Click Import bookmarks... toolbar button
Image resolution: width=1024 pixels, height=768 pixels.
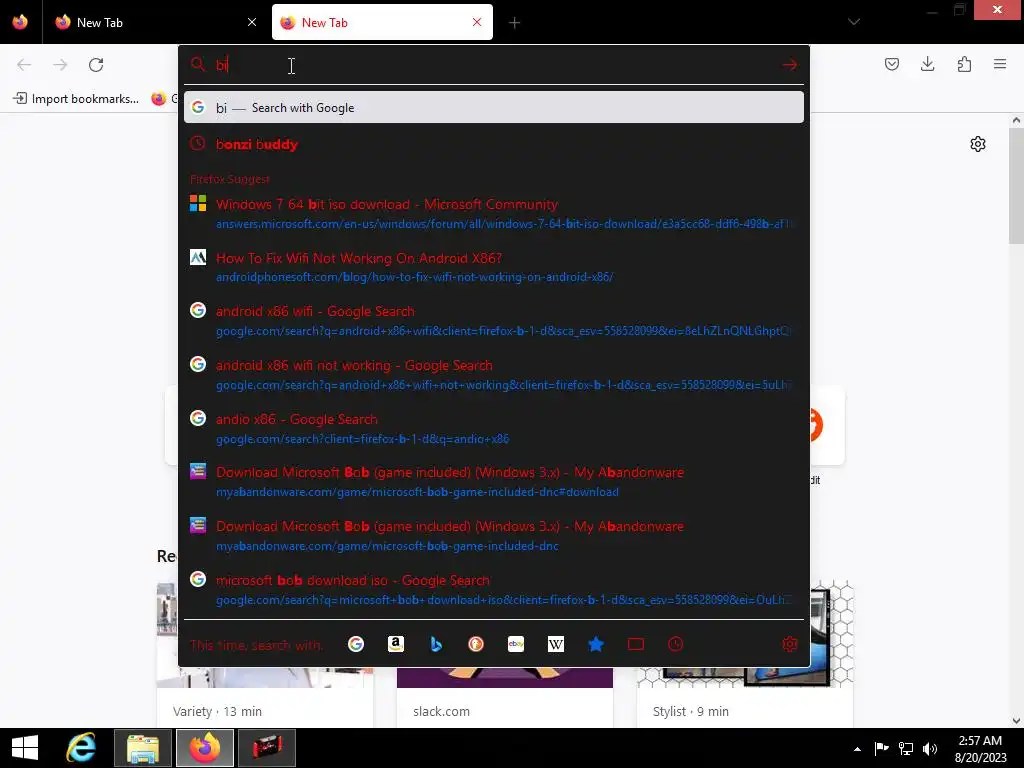coord(76,99)
